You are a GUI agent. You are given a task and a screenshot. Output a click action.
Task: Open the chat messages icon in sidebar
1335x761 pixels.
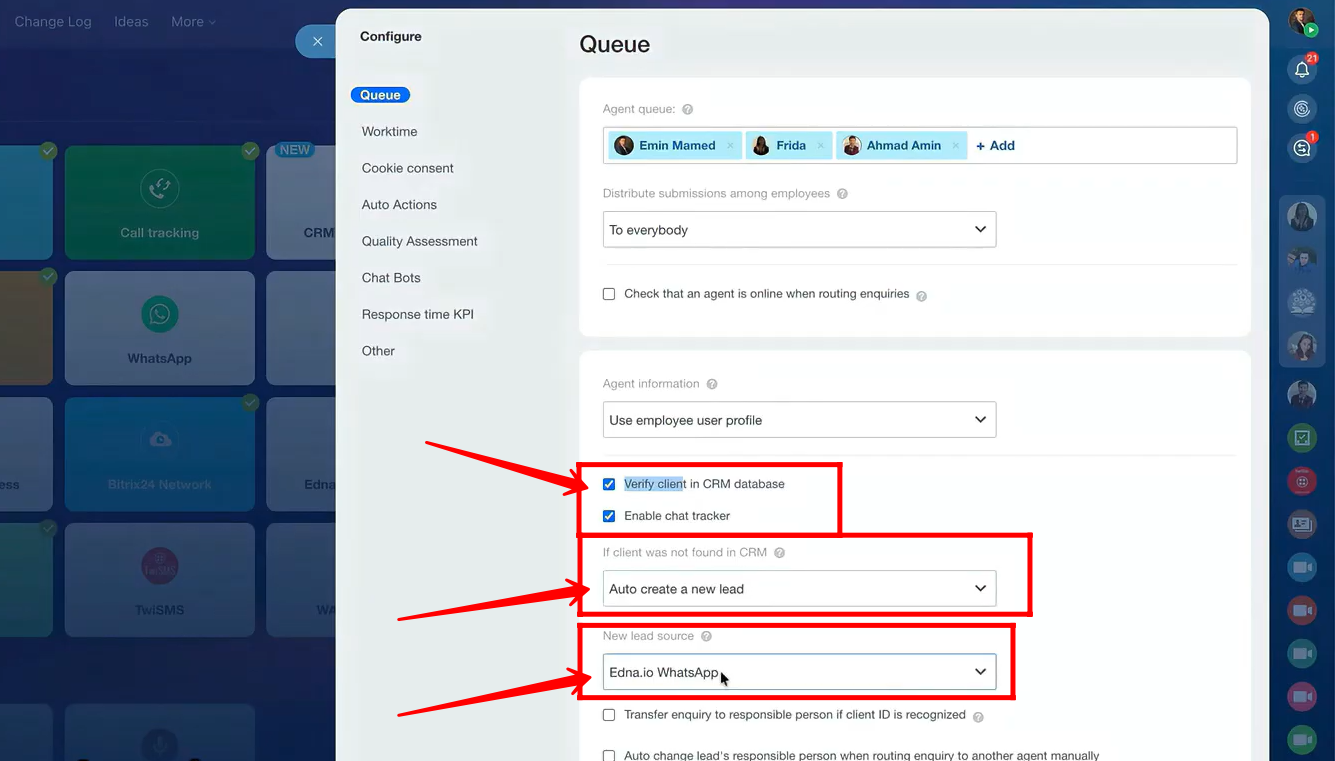[x=1301, y=148]
